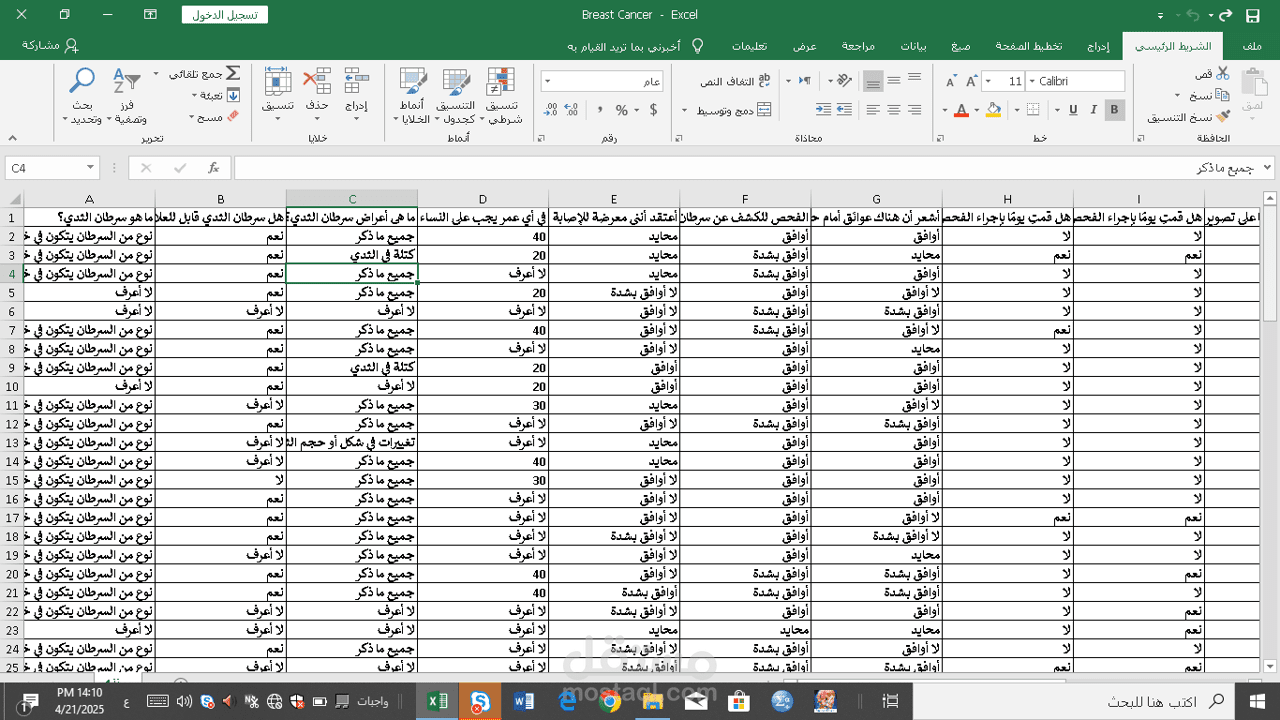Collapse the ribbon with the chevron
Screen dimensions: 1280x720
[x=13, y=138]
